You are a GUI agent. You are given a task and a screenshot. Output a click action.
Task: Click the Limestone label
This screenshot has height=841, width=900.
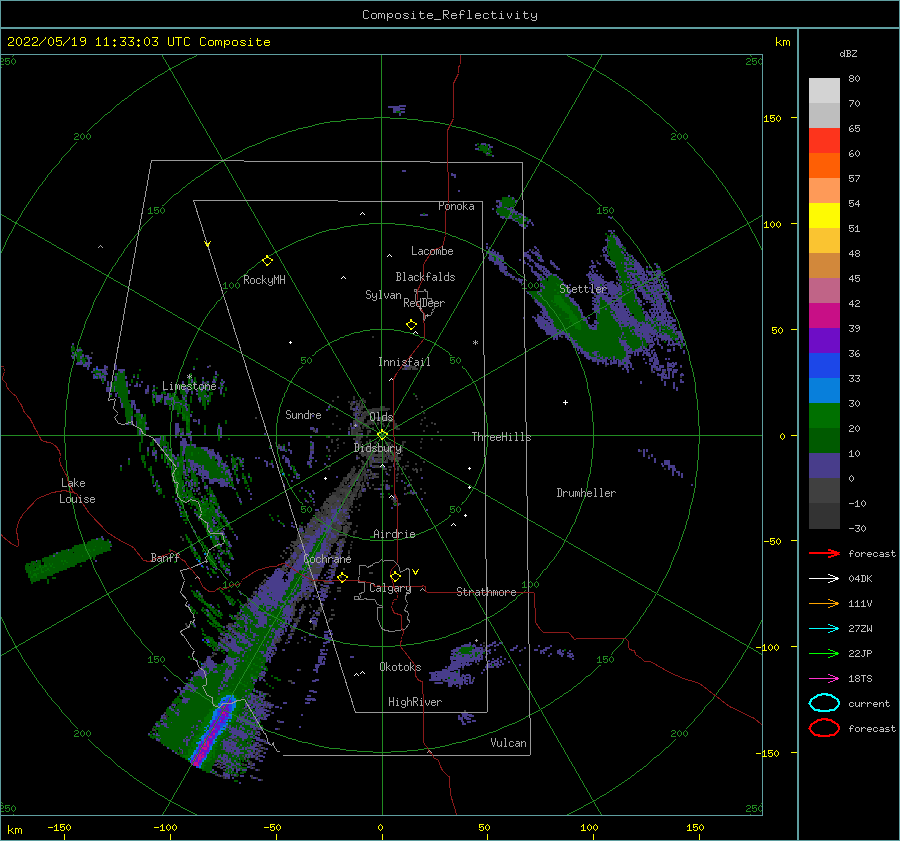click(189, 386)
